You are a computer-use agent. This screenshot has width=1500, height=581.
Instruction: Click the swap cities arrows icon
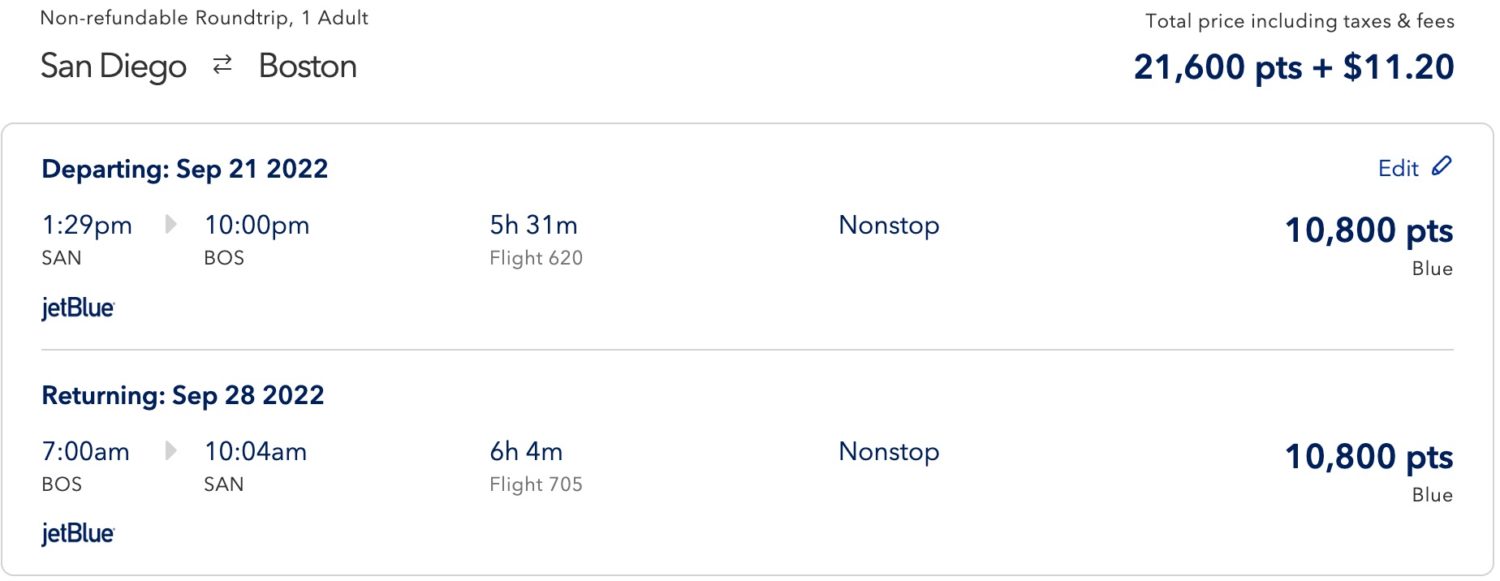pyautogui.click(x=222, y=64)
